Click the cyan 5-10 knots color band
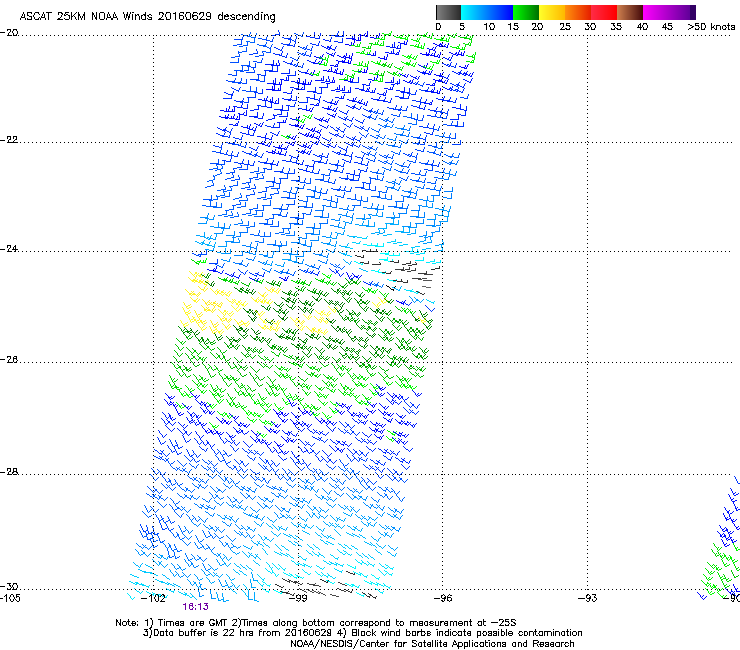 [474, 12]
